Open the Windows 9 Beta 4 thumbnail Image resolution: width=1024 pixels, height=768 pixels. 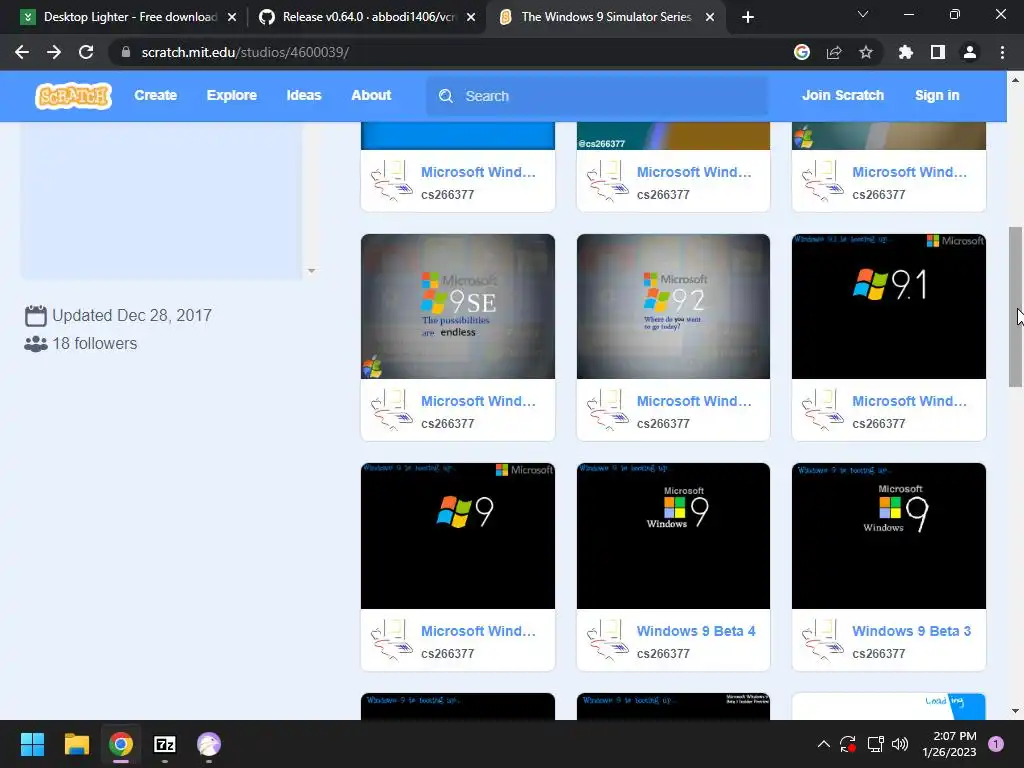click(x=673, y=536)
